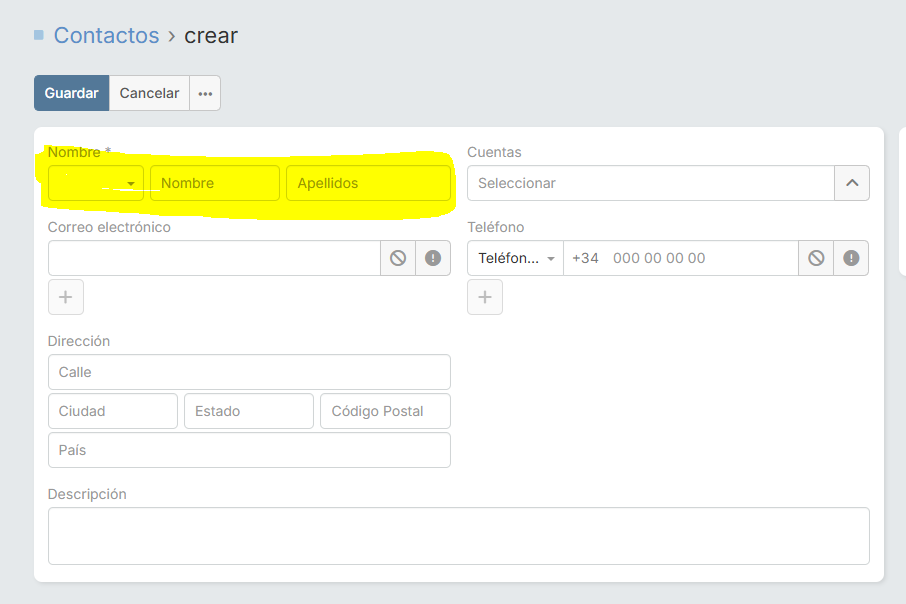Click the Seleccionar field under Cuentas
This screenshot has width=906, height=604.
650,183
